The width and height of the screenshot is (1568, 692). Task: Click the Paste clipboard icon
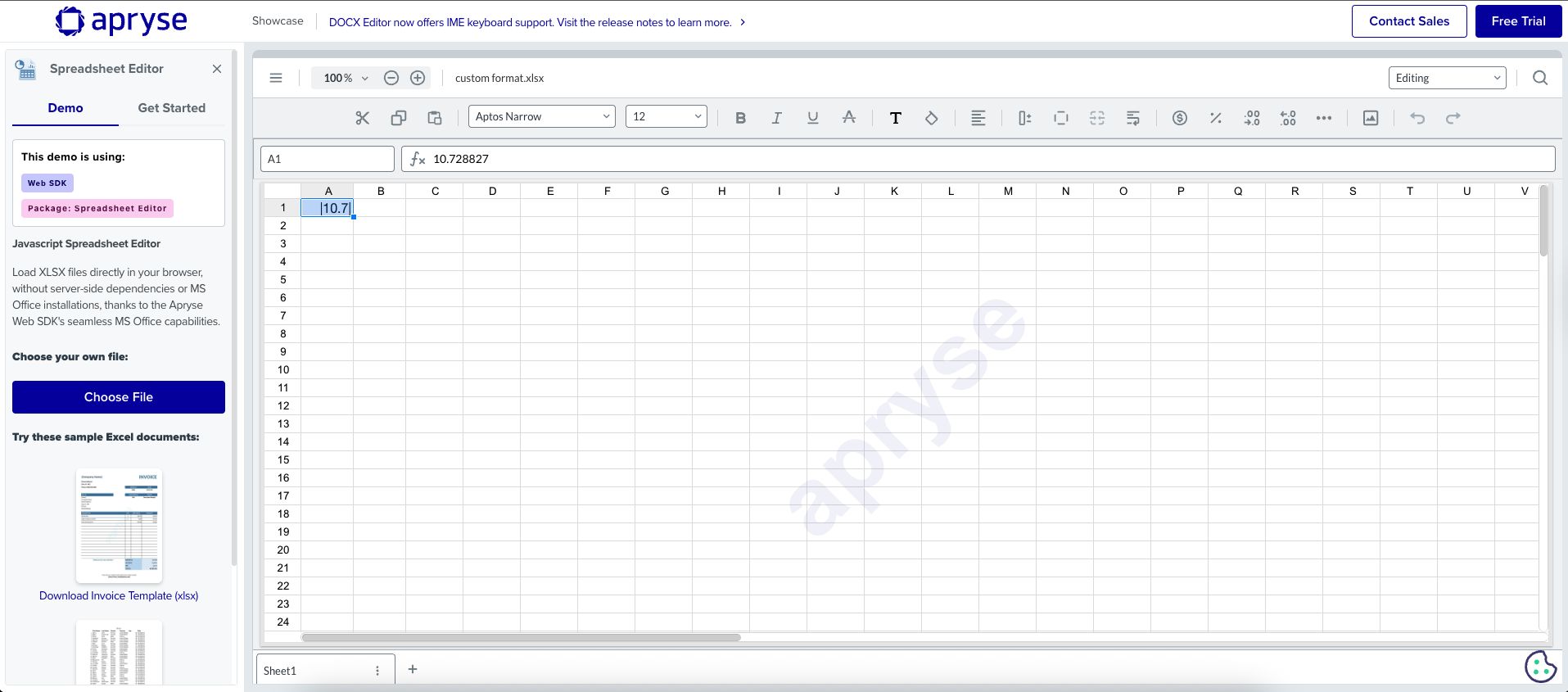[435, 118]
